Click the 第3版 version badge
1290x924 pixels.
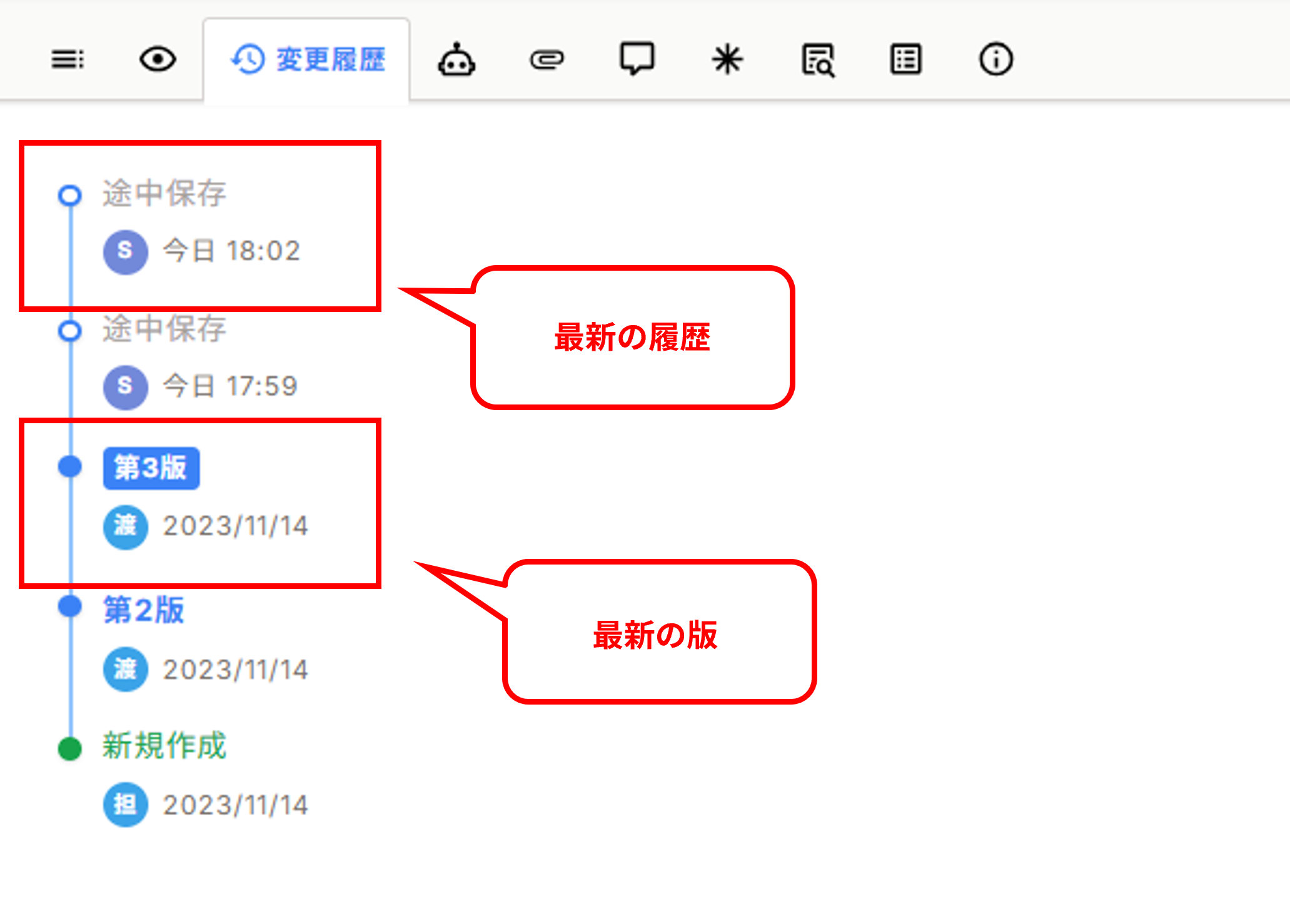[x=151, y=468]
